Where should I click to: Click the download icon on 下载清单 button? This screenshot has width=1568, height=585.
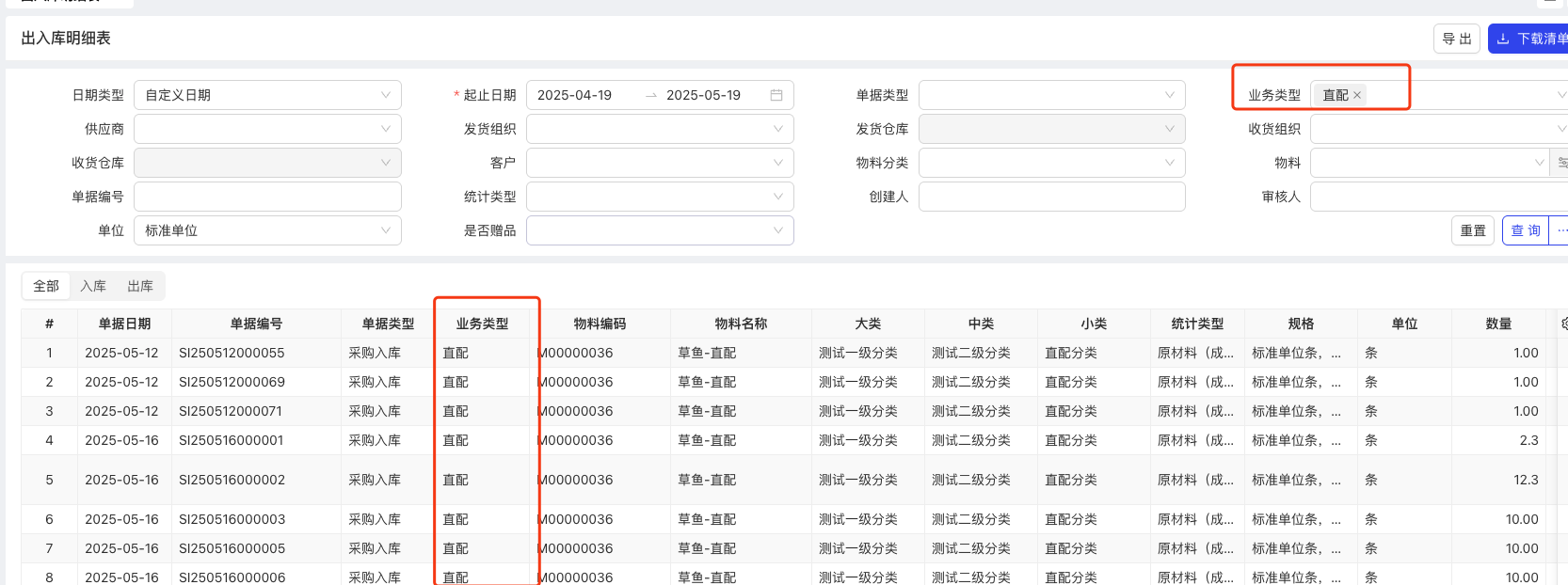pos(1503,39)
